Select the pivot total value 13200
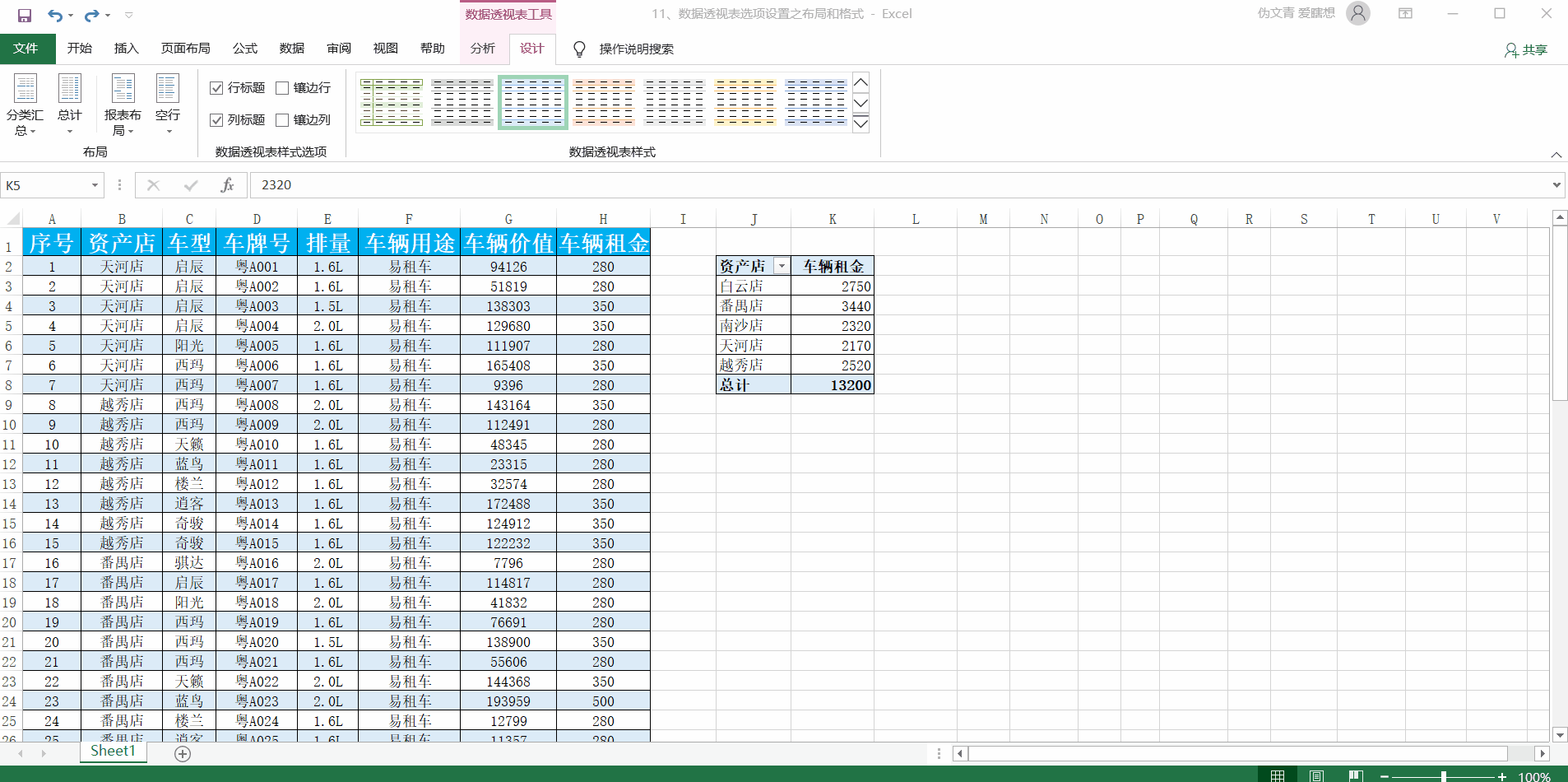The width and height of the screenshot is (1568, 782). tap(833, 385)
